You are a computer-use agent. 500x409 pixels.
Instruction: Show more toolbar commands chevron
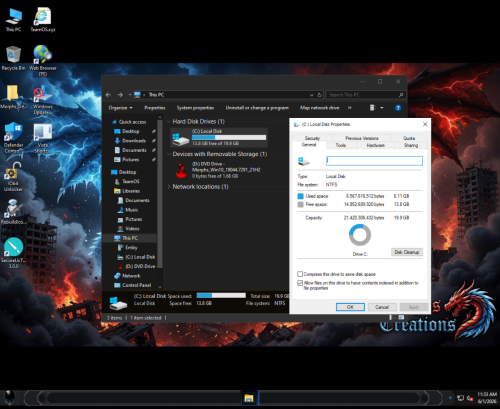(x=349, y=108)
